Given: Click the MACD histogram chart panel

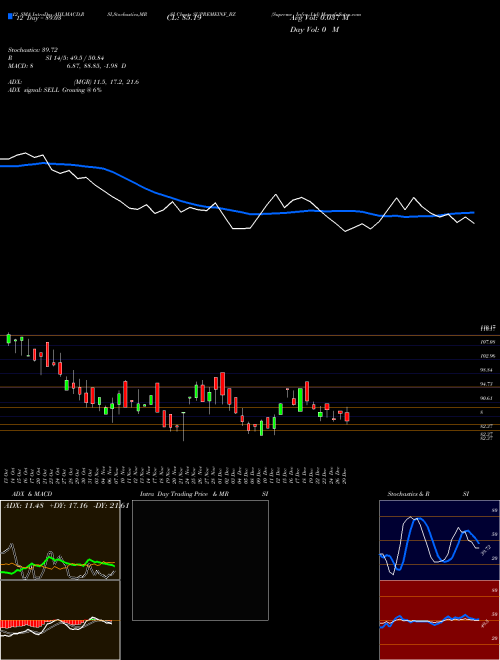Looking at the screenshot, I should coord(60,620).
